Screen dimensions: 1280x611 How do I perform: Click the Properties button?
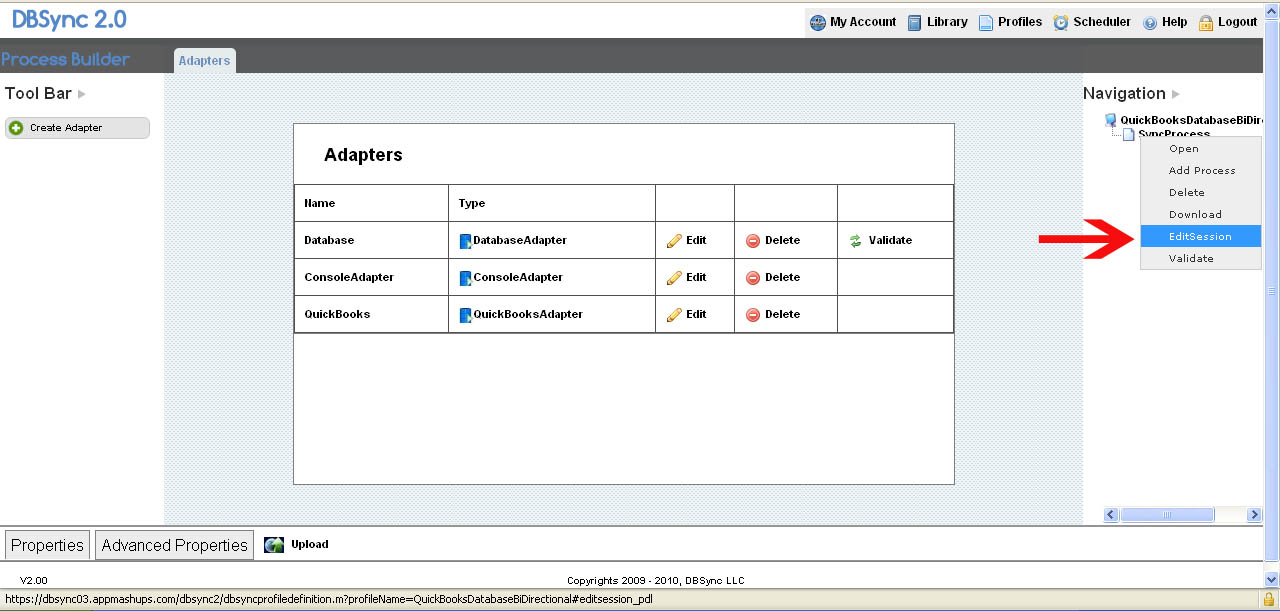coord(47,545)
